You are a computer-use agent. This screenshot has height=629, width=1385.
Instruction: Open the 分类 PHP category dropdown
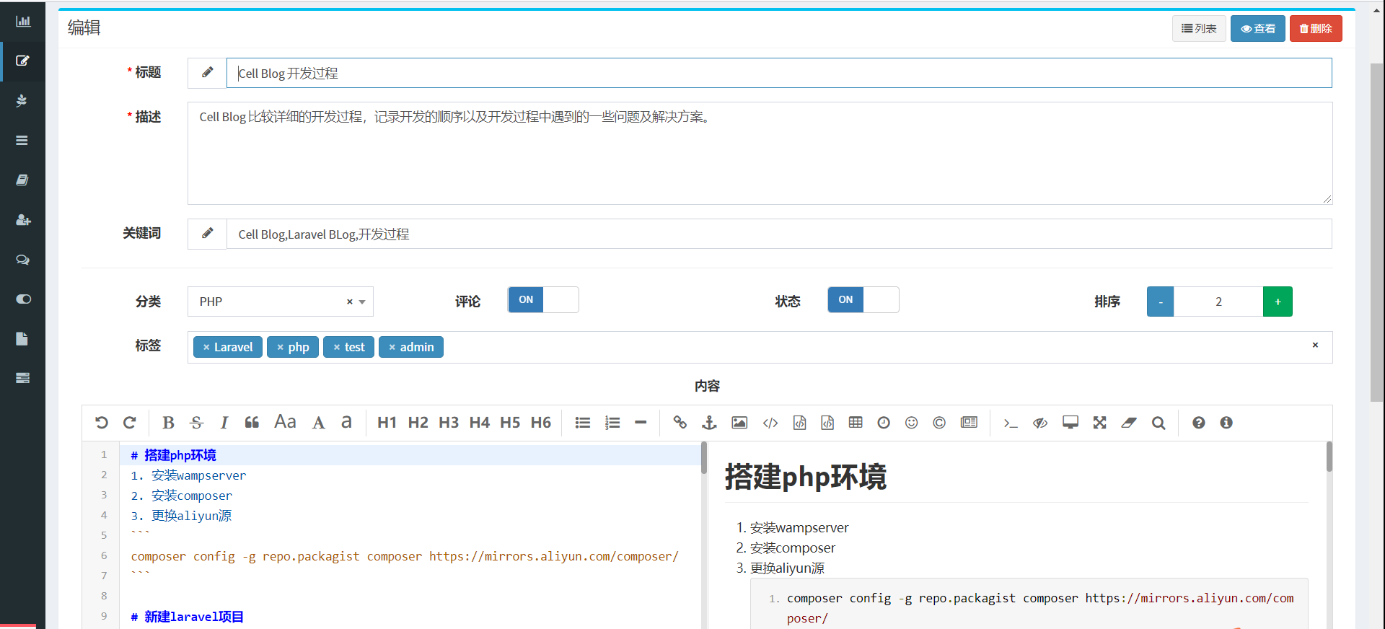coord(280,301)
